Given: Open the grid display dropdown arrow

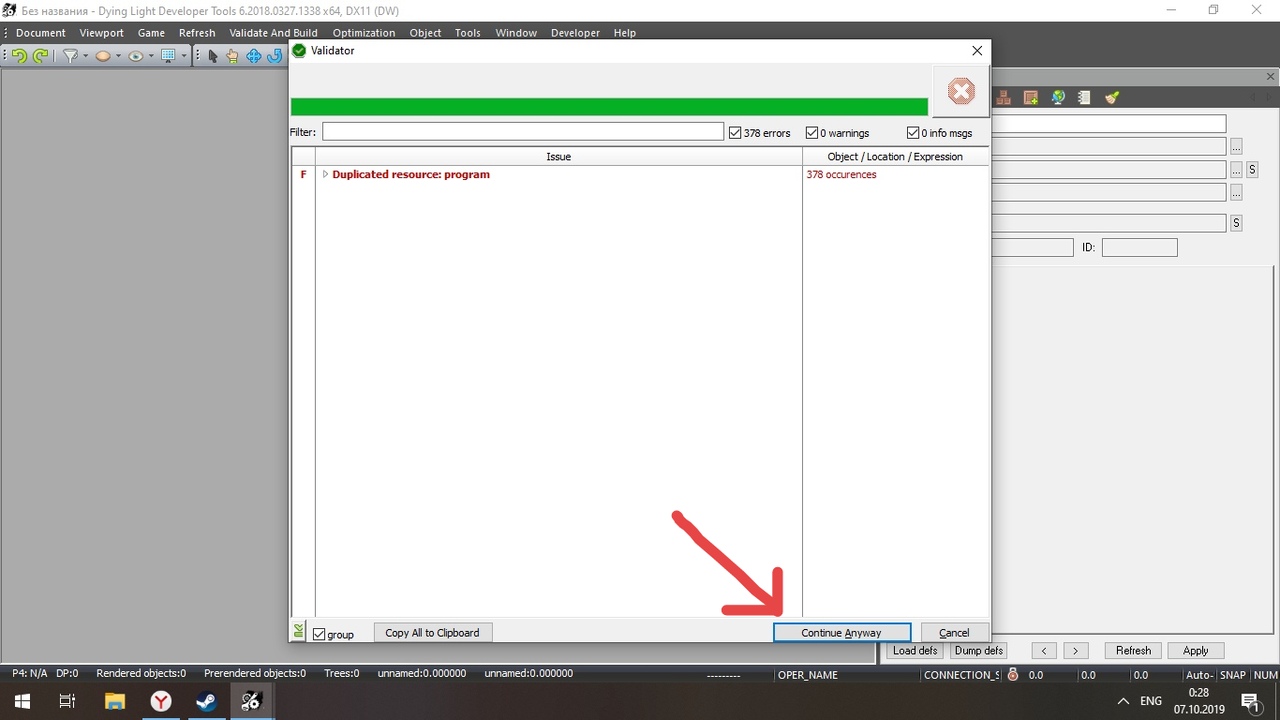Looking at the screenshot, I should tap(184, 56).
